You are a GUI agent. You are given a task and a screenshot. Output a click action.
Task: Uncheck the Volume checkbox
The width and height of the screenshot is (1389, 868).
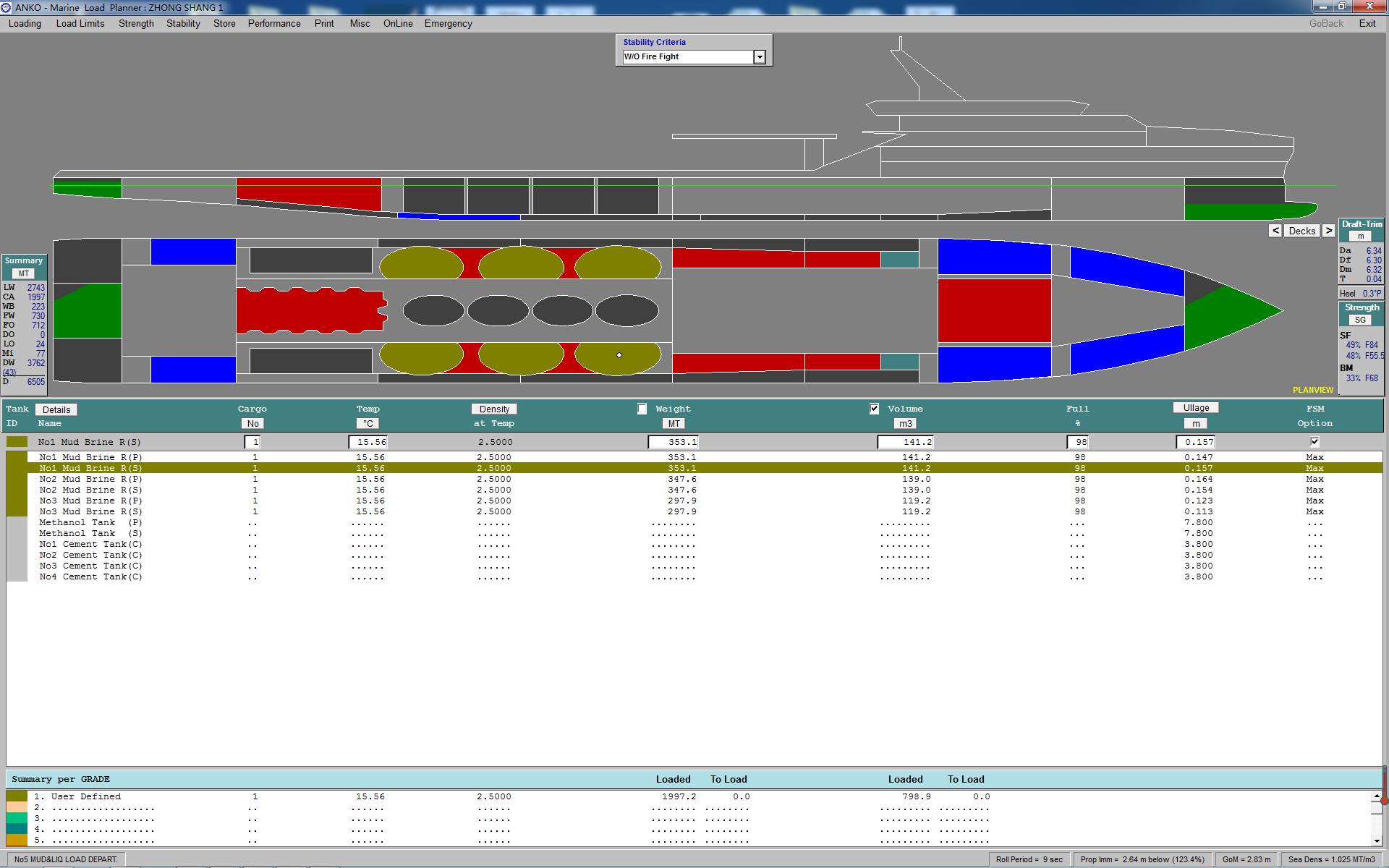874,409
